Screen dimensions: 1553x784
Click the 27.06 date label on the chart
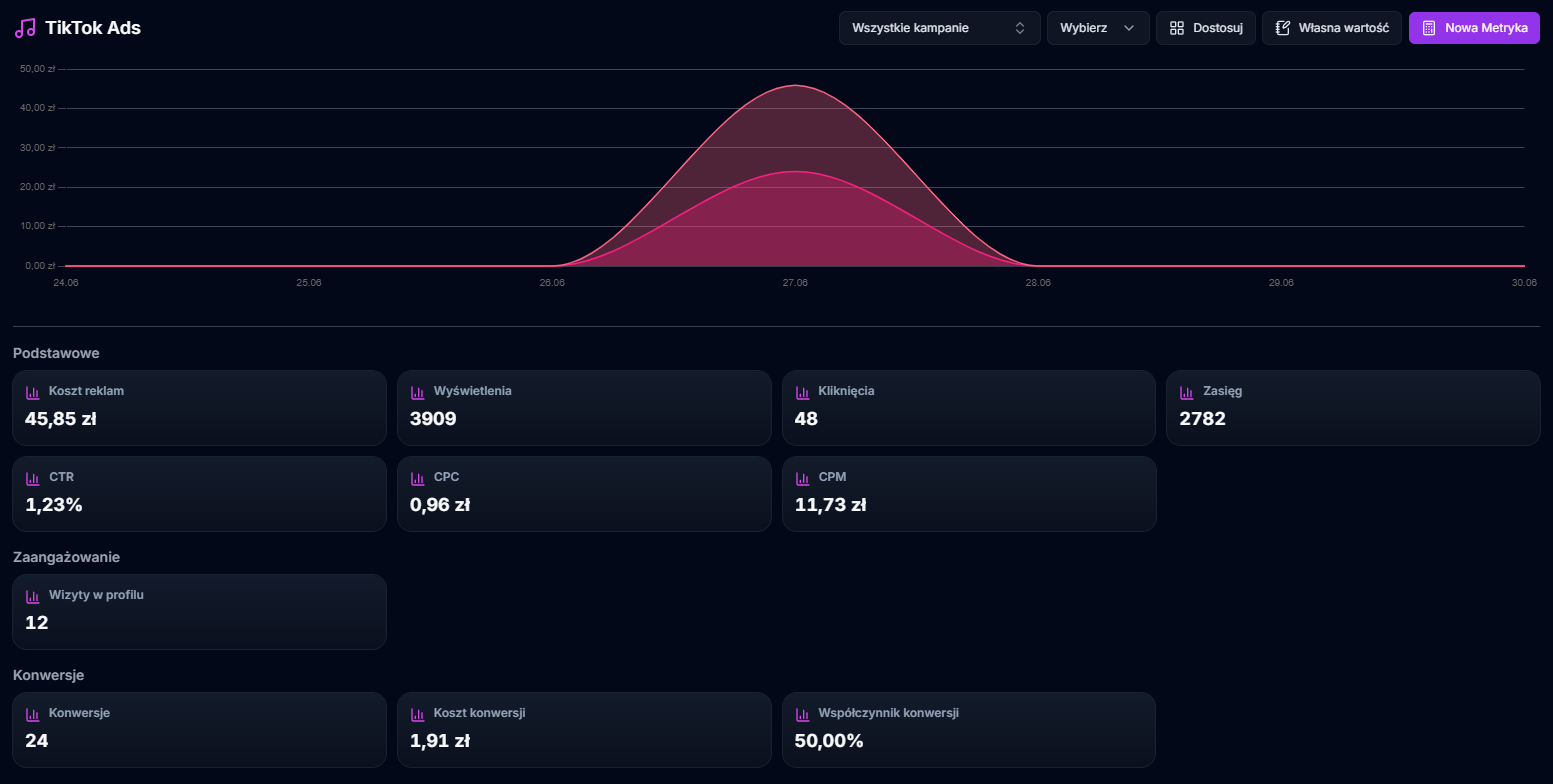[794, 282]
